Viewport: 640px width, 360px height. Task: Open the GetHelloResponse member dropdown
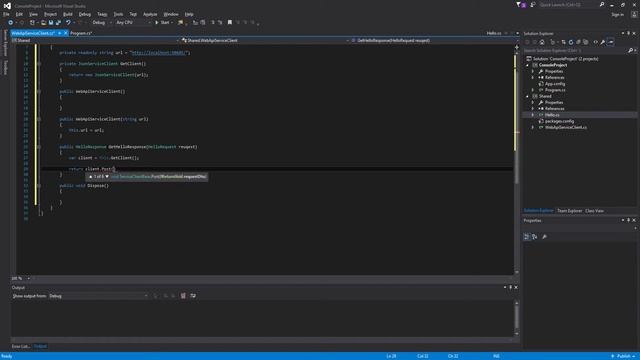click(x=434, y=40)
